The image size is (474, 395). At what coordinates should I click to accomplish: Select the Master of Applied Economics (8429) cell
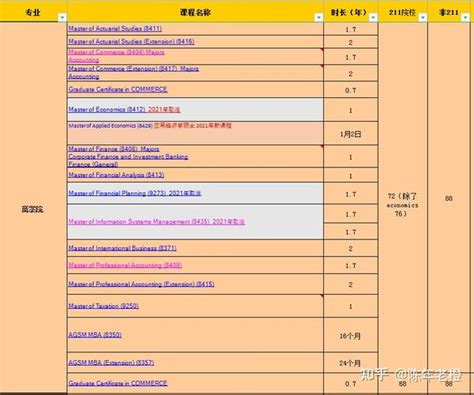[195, 133]
